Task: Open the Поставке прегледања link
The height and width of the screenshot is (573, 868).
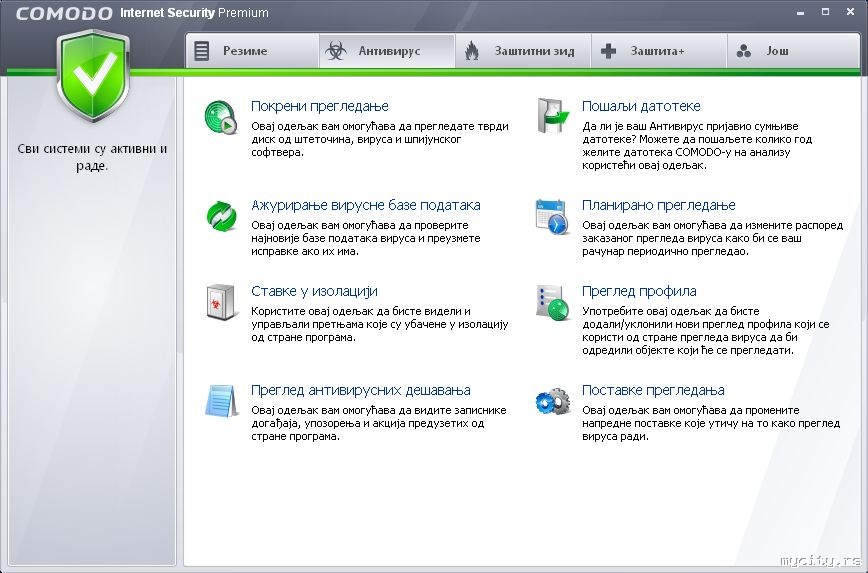Action: [653, 390]
